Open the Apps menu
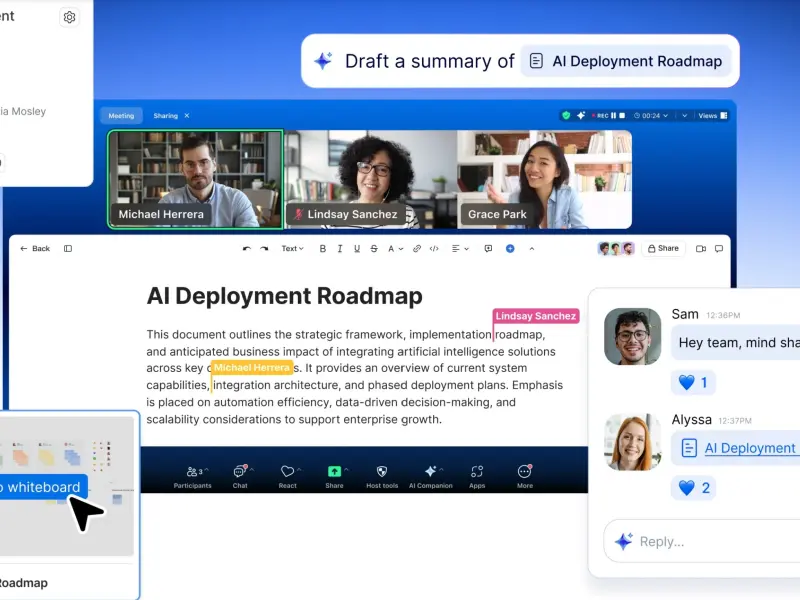This screenshot has height=600, width=800. pyautogui.click(x=477, y=477)
